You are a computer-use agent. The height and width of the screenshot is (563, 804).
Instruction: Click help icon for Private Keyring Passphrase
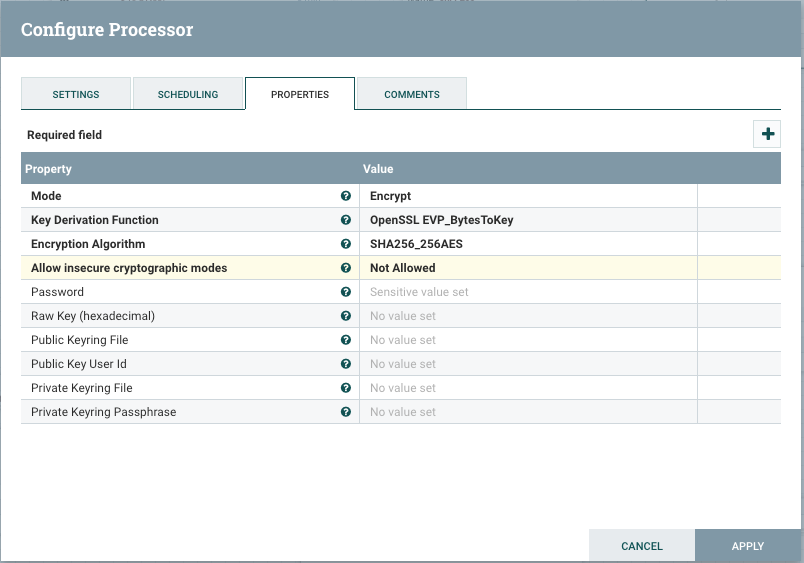tap(346, 412)
